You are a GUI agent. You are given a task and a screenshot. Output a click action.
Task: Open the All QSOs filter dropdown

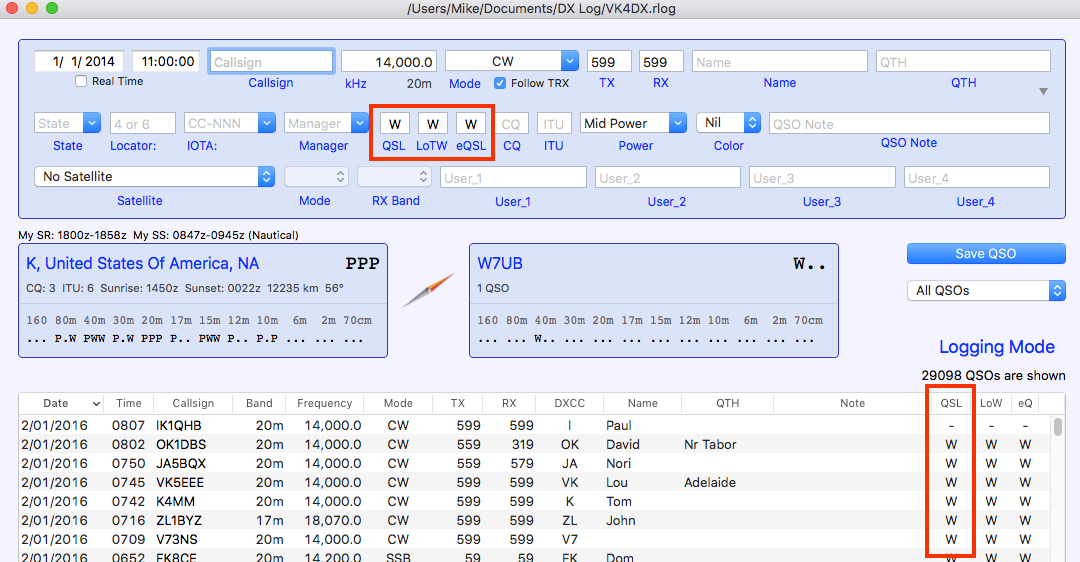(x=986, y=291)
